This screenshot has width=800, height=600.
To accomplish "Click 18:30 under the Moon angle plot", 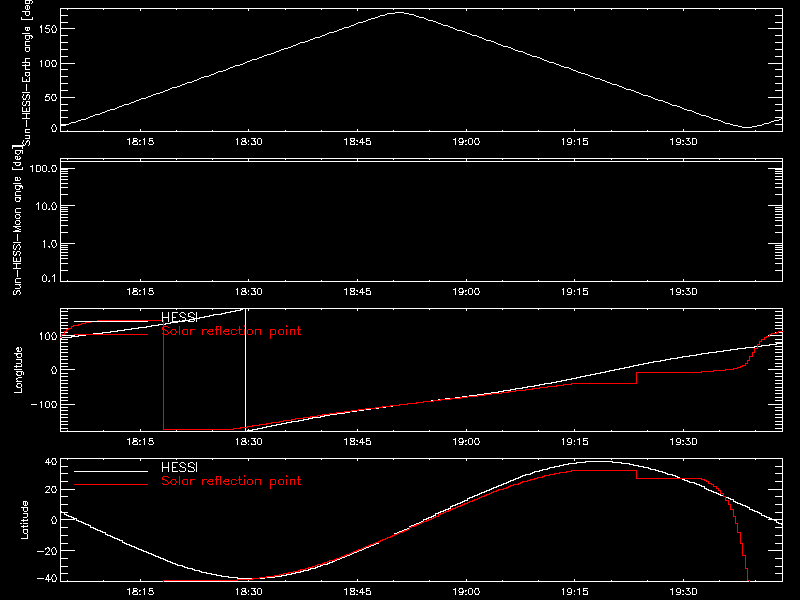I will 249,292.
